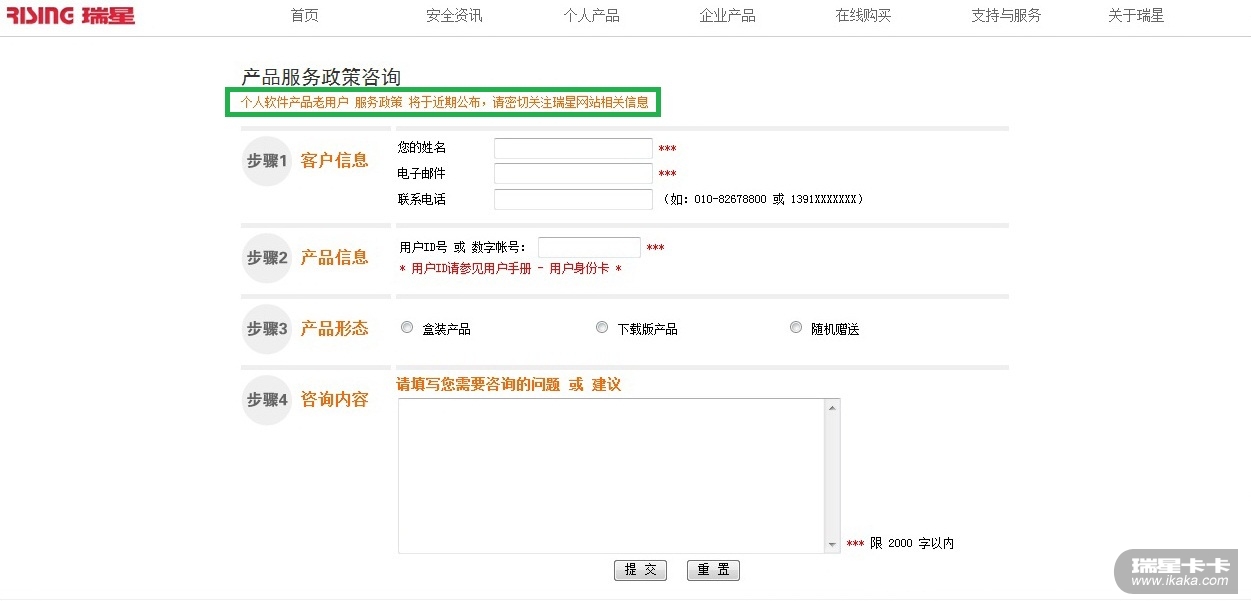Open the 企业产品 menu item

click(727, 15)
